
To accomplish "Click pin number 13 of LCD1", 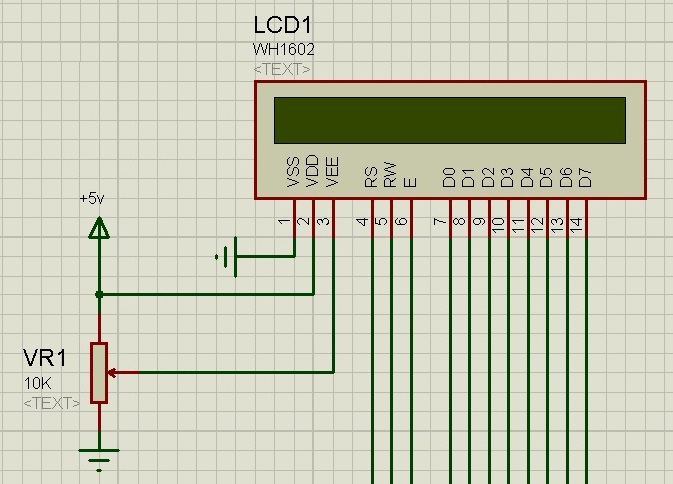I will (x=557, y=225).
